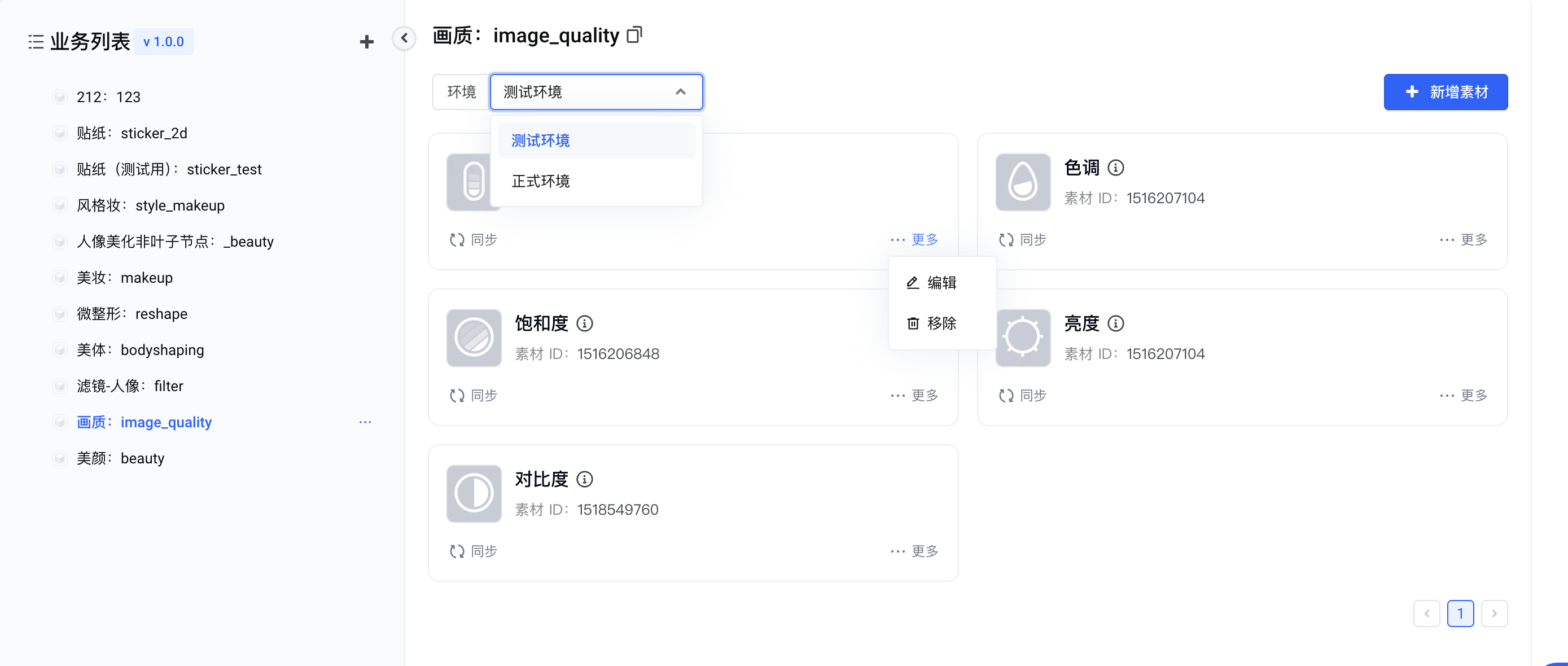The height and width of the screenshot is (666, 1568).
Task: Click the info icon beside 对比度
Action: (x=584, y=479)
